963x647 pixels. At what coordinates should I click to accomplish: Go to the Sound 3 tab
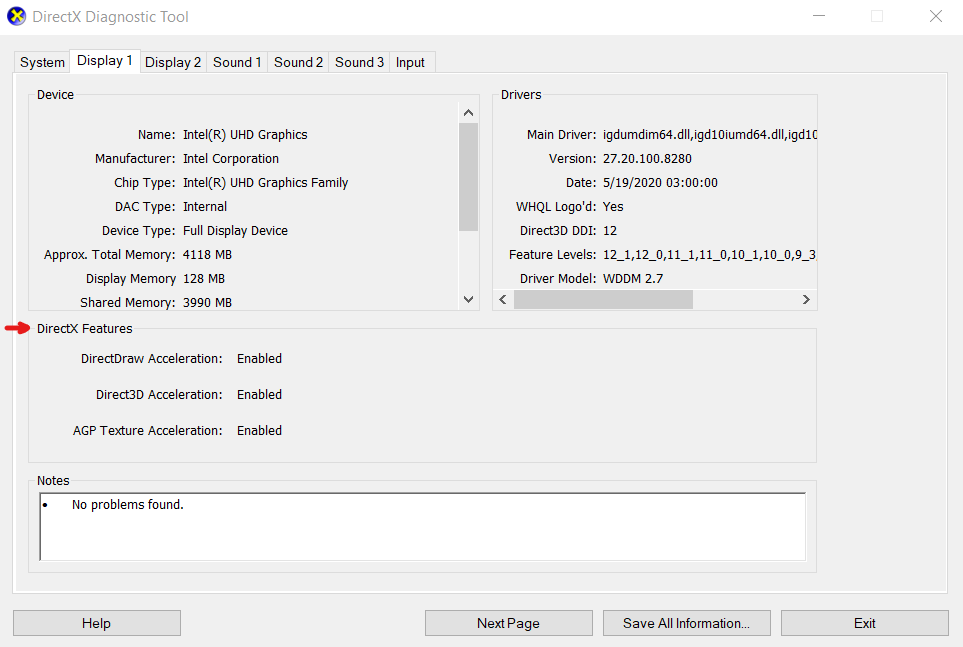click(x=359, y=63)
